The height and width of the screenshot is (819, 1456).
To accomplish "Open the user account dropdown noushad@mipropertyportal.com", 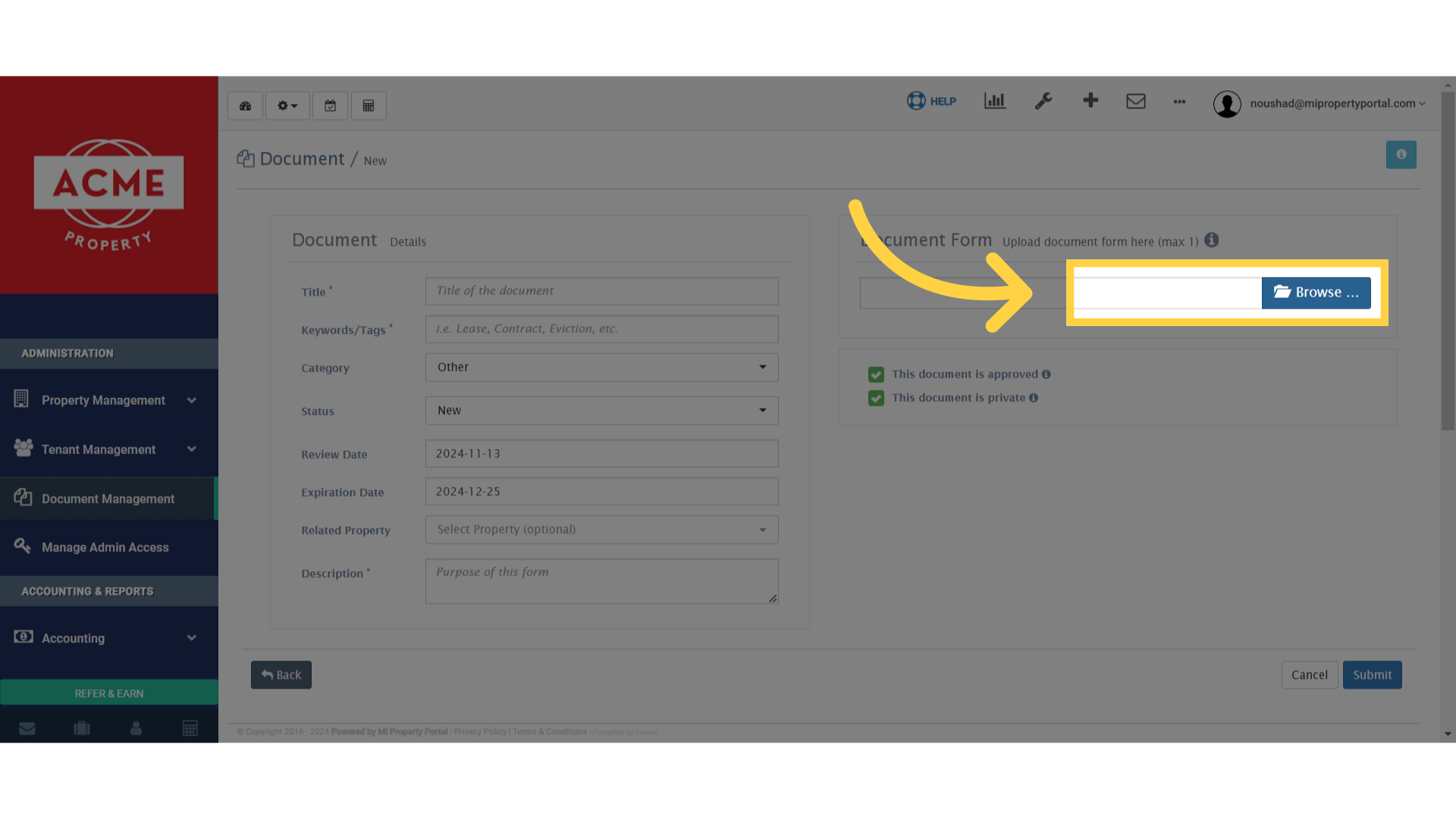I will point(1338,104).
